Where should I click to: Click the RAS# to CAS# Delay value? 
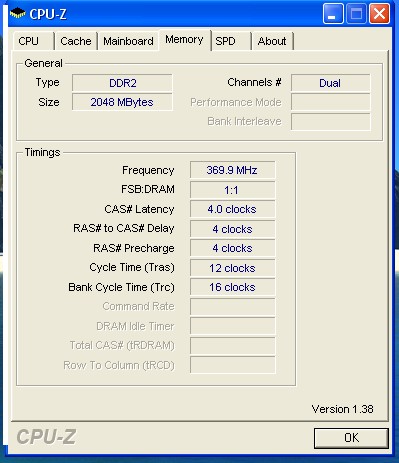pyautogui.click(x=232, y=229)
